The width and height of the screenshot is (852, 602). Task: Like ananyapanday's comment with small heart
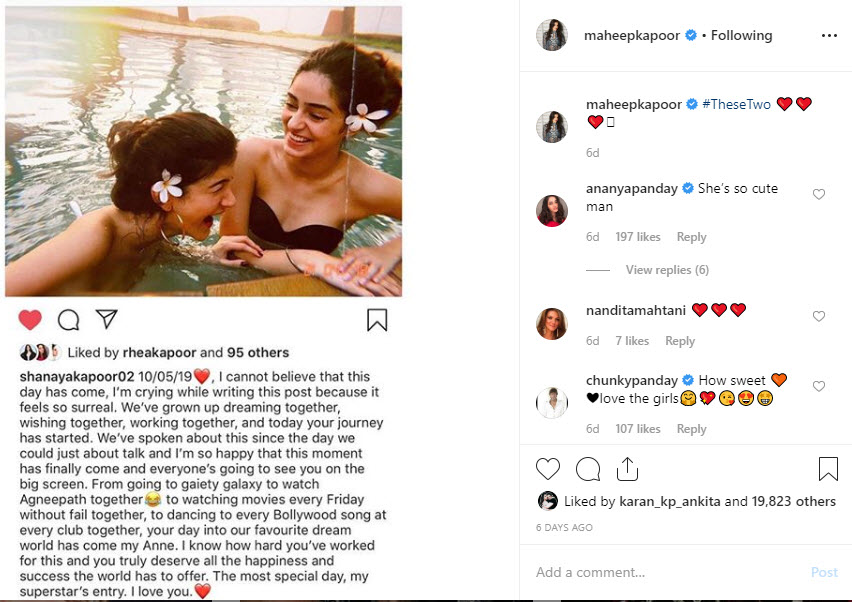(x=819, y=194)
